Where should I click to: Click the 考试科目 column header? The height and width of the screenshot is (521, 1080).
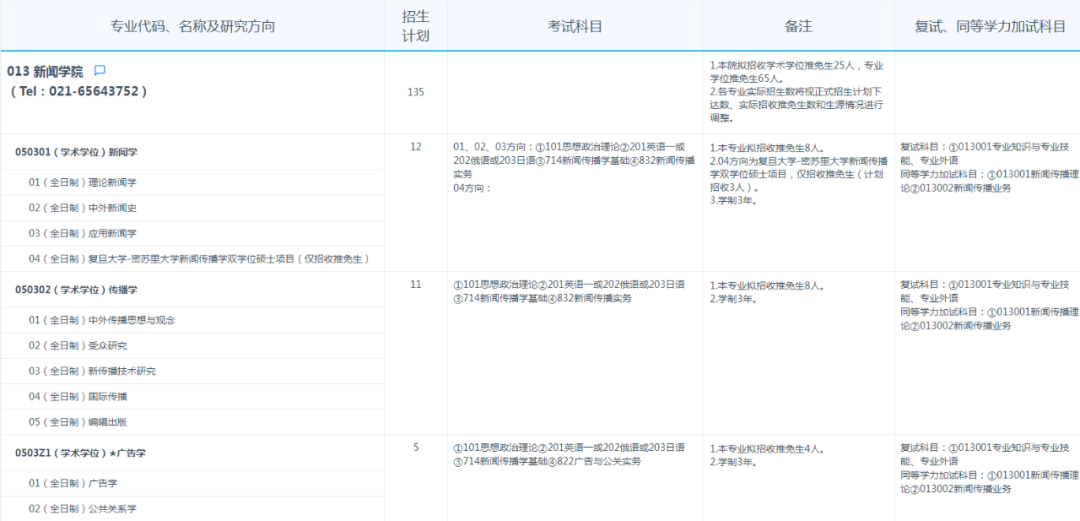574,26
